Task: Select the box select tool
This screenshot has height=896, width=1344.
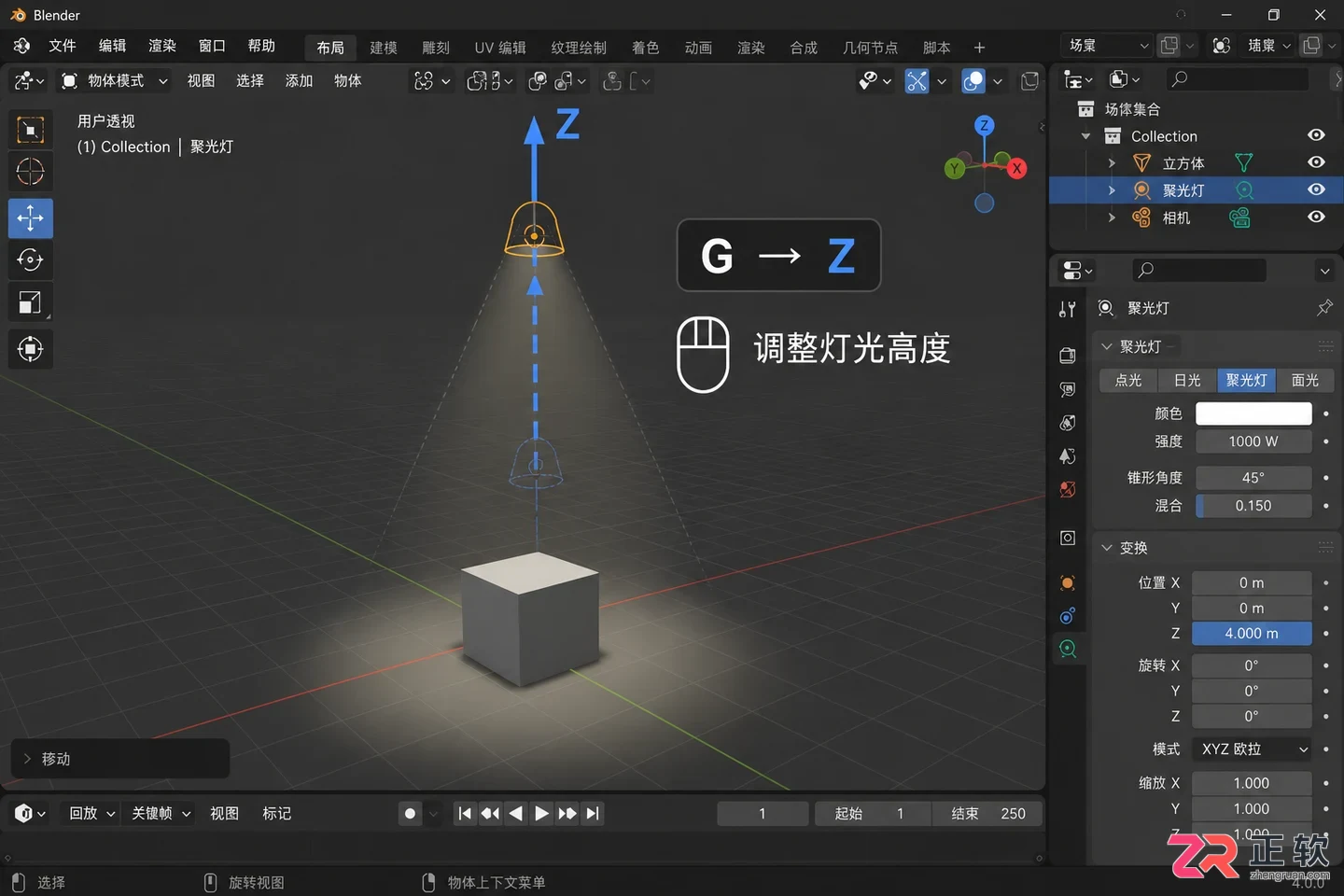Action: pyautogui.click(x=30, y=130)
